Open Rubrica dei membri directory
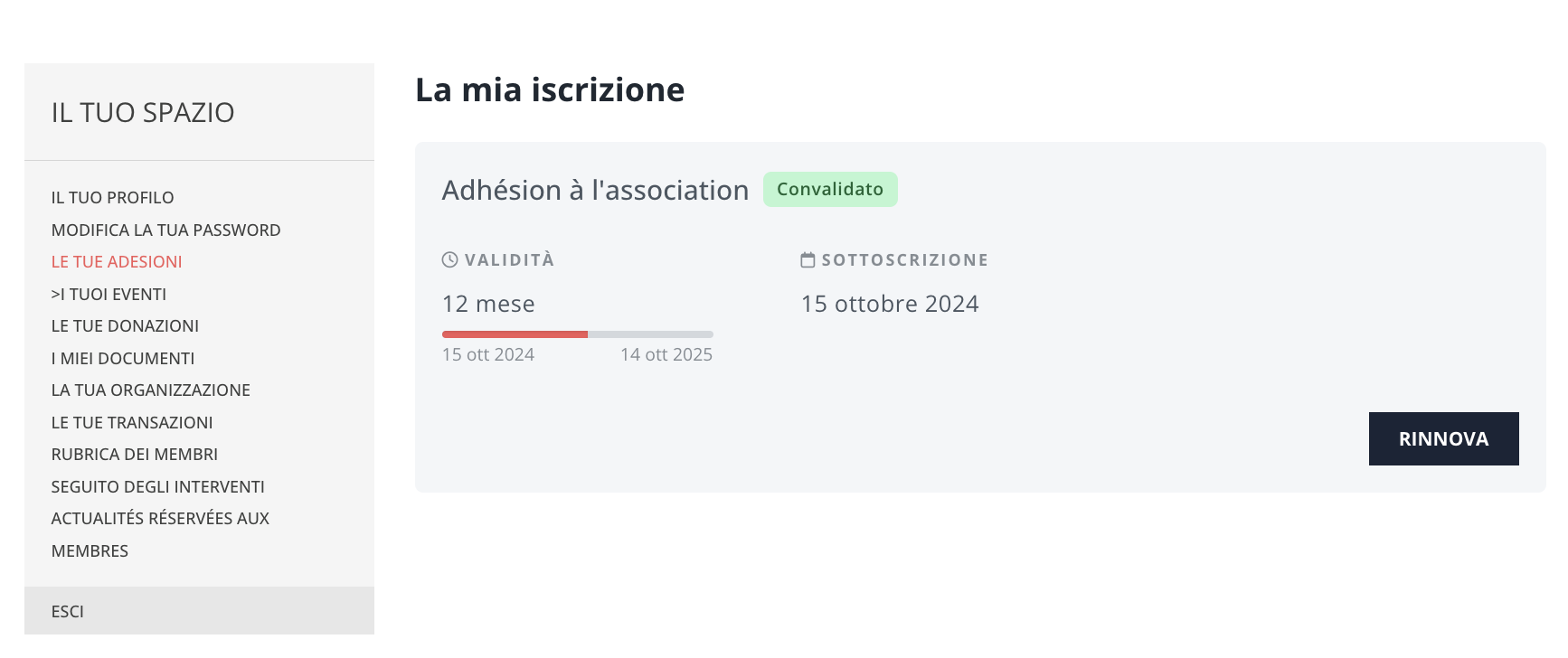The width and height of the screenshot is (1568, 658). tap(135, 455)
